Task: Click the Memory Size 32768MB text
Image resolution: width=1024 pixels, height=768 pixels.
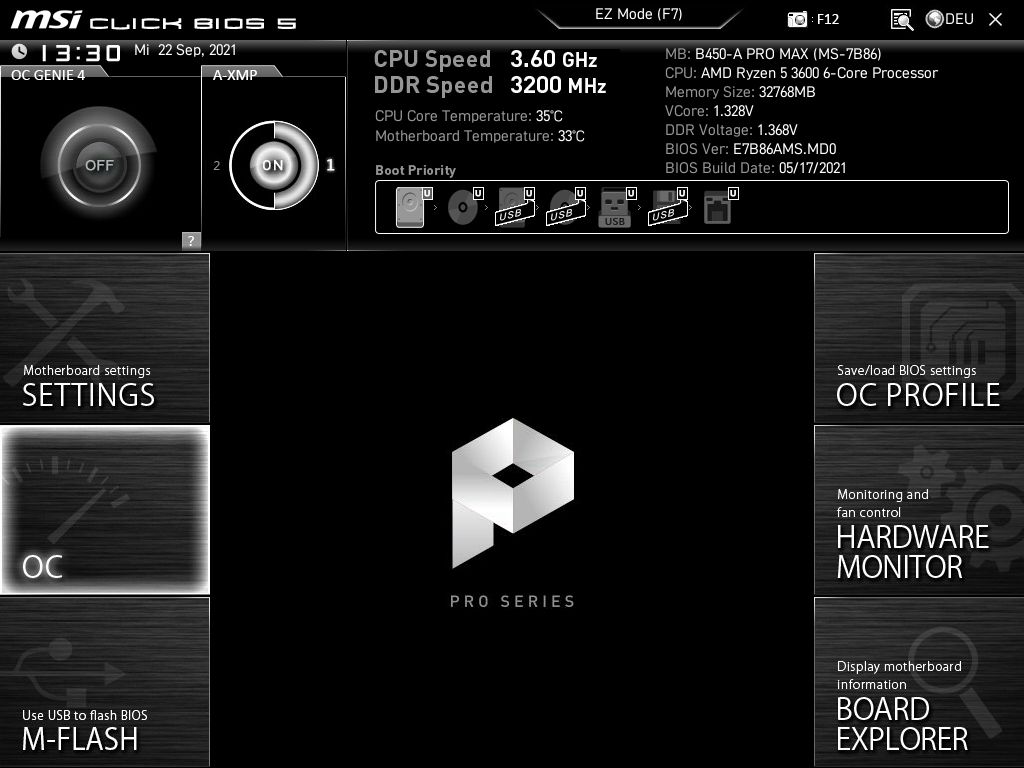Action: (x=740, y=92)
